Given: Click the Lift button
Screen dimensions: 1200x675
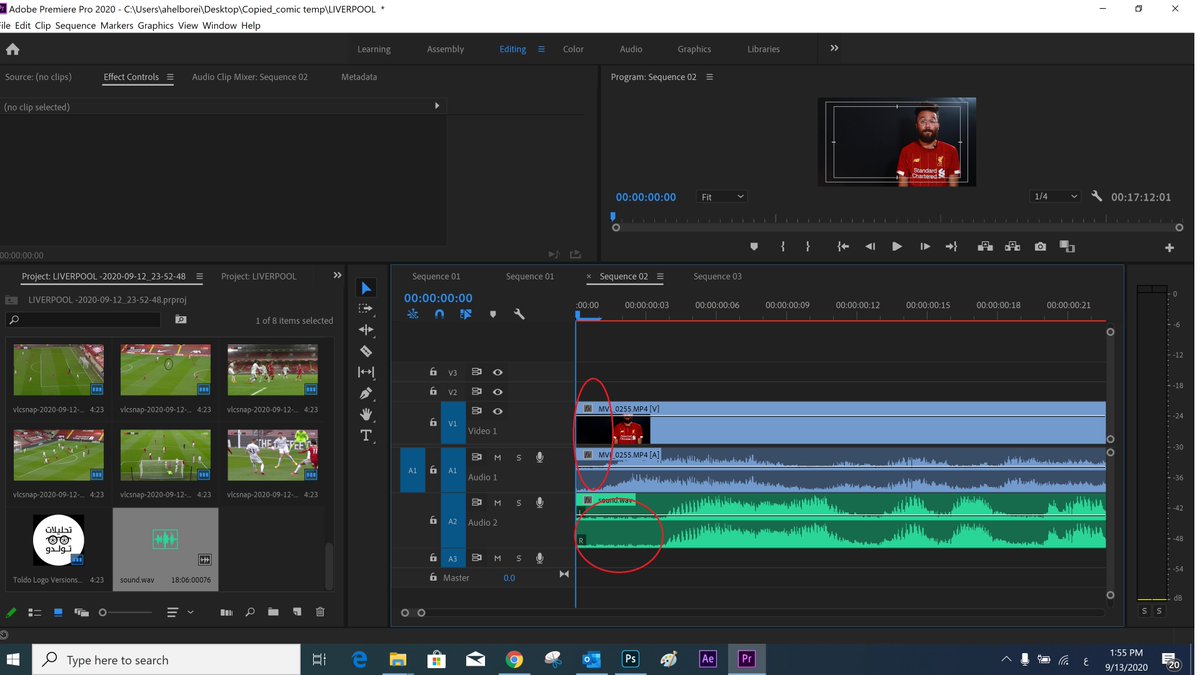Looking at the screenshot, I should [x=985, y=247].
